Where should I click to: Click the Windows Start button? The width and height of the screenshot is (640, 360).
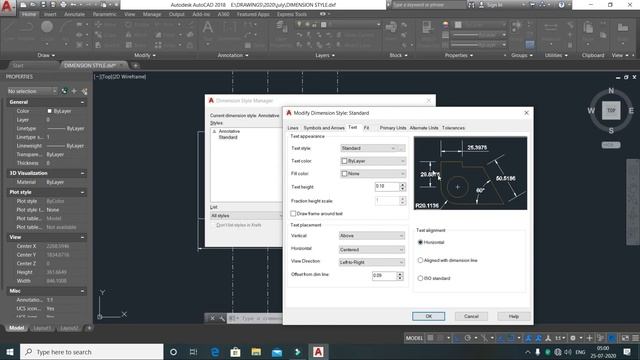click(x=10, y=352)
